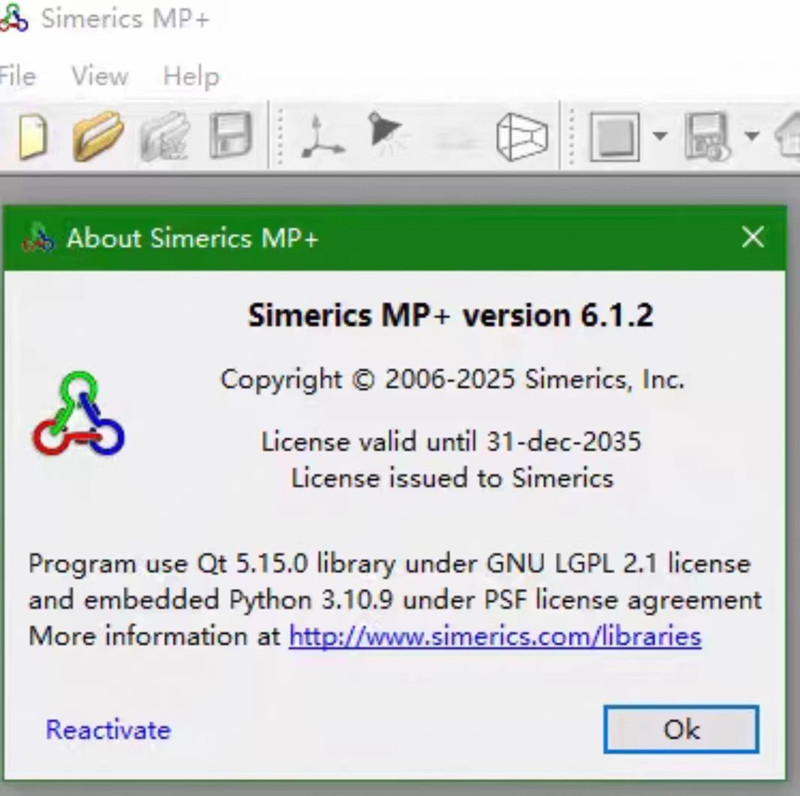The height and width of the screenshot is (796, 800).
Task: Click the Reactivate link
Action: (x=107, y=730)
